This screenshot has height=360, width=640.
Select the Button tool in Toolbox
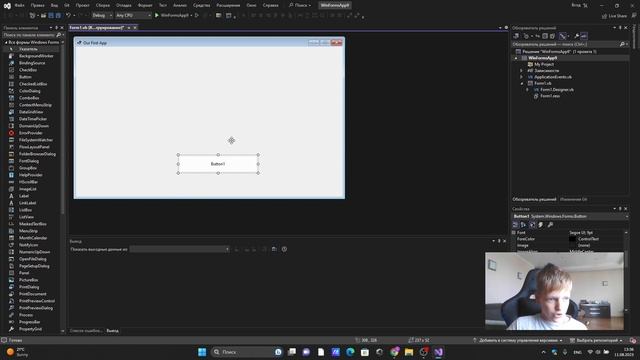[25, 77]
